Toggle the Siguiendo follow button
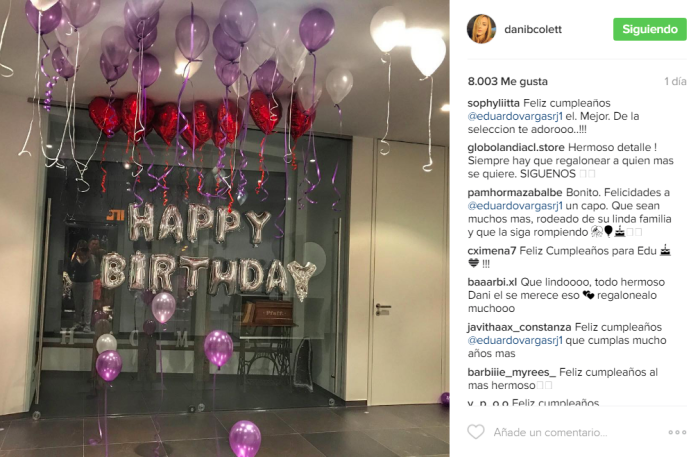The width and height of the screenshot is (687, 459). pos(650,29)
